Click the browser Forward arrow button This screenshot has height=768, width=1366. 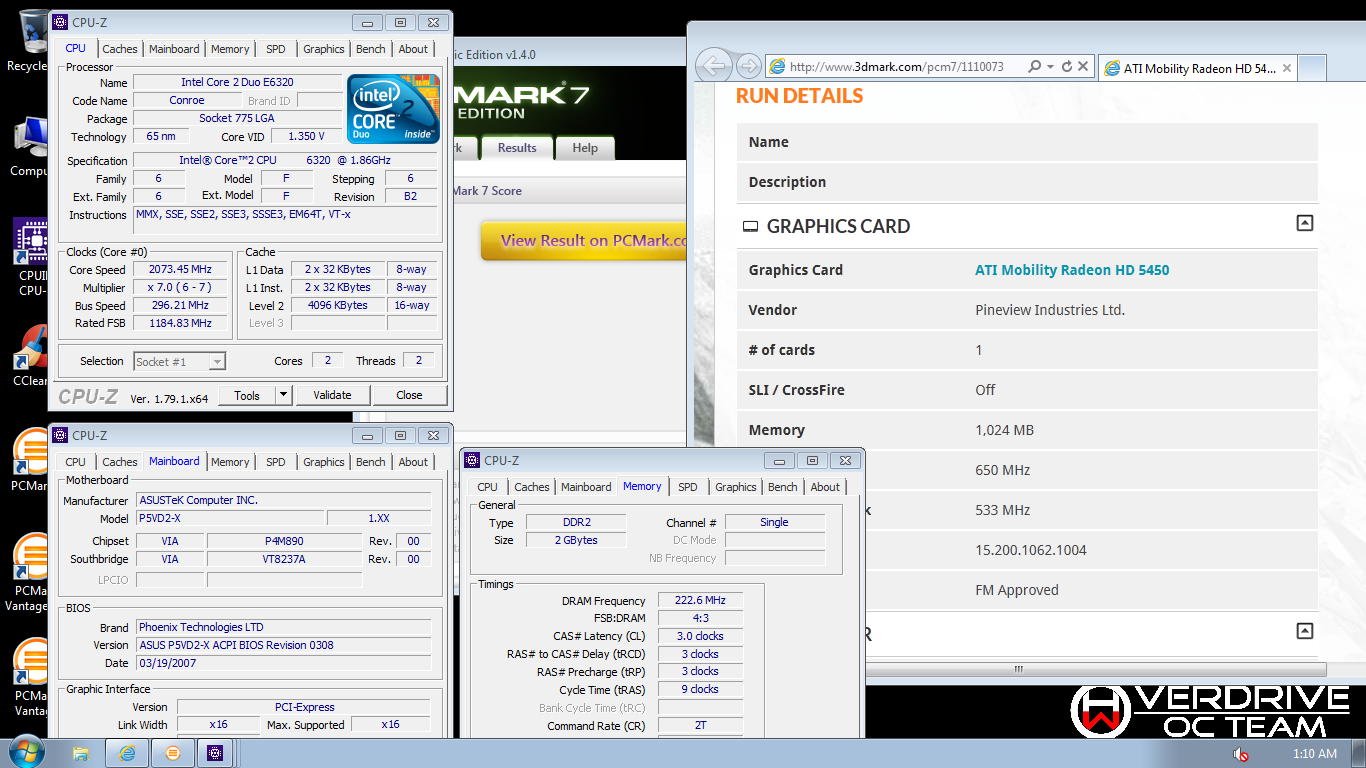tap(748, 66)
